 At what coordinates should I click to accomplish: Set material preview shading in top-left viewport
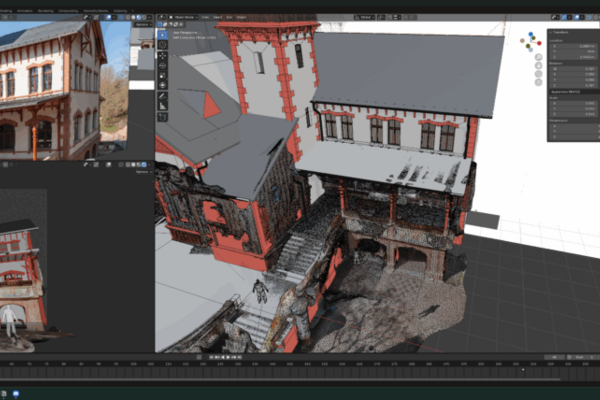tap(139, 18)
